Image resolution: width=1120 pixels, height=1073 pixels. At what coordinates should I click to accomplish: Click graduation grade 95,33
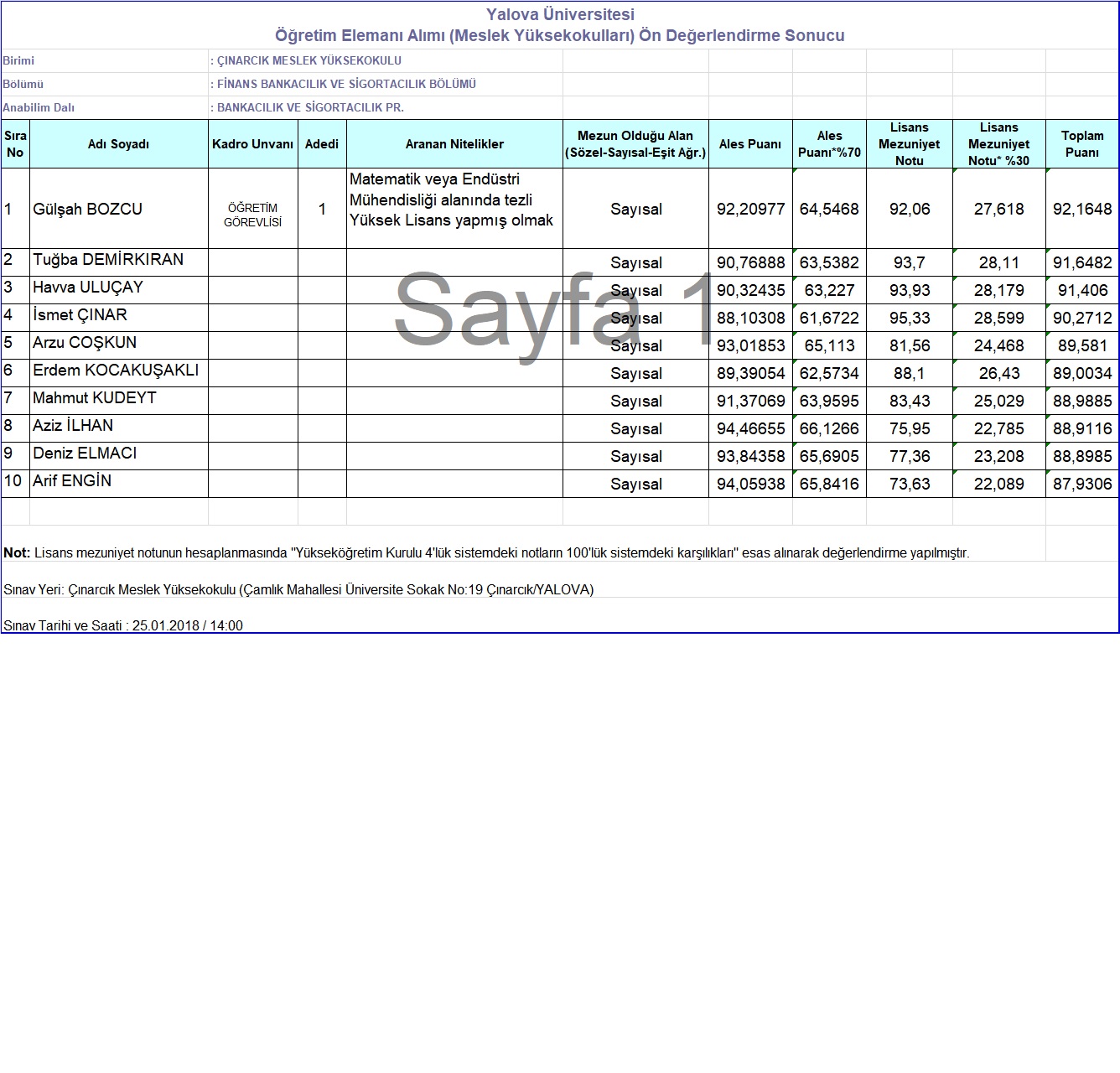point(910,318)
